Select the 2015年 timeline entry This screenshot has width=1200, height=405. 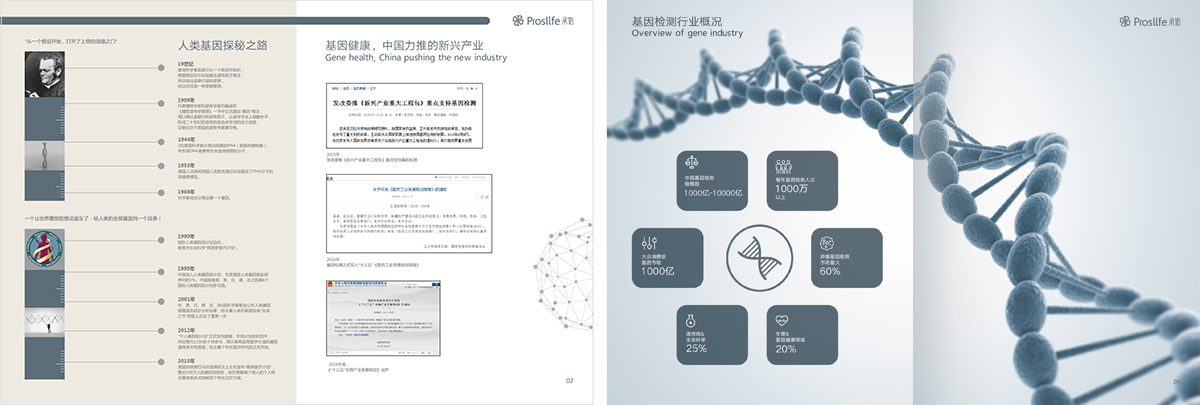[x=188, y=360]
